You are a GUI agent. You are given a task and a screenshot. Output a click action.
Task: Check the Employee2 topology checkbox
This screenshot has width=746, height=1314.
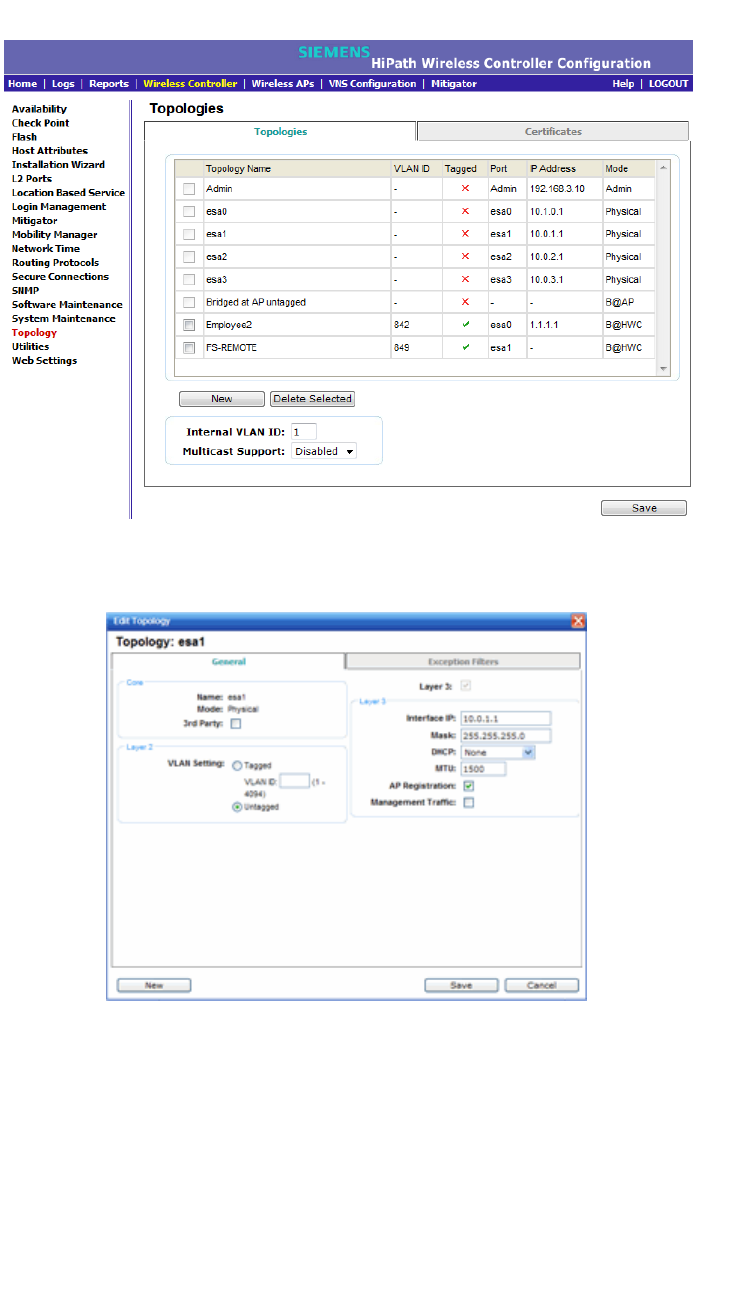click(189, 325)
